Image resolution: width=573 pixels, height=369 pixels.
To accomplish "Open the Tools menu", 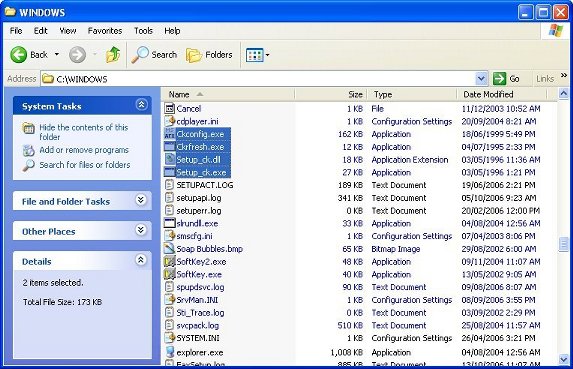I will tap(143, 31).
